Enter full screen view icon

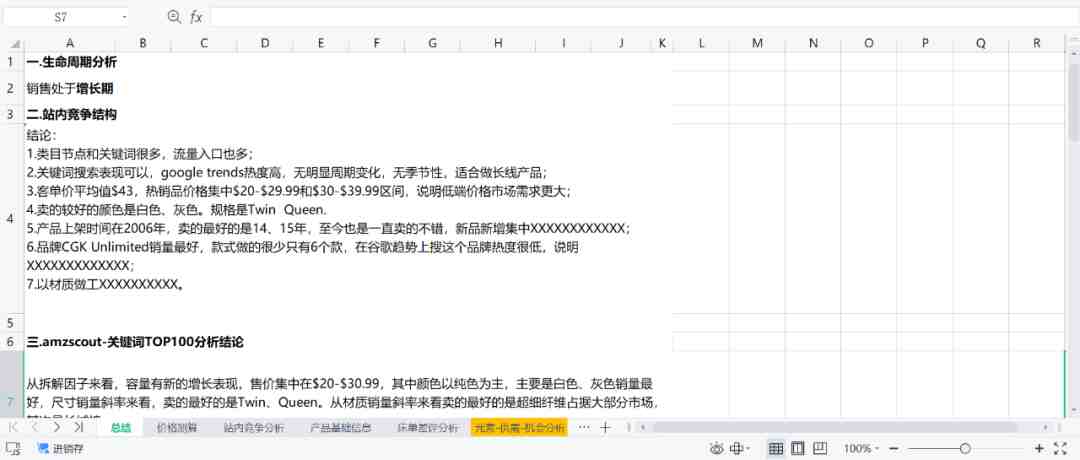coord(1060,448)
